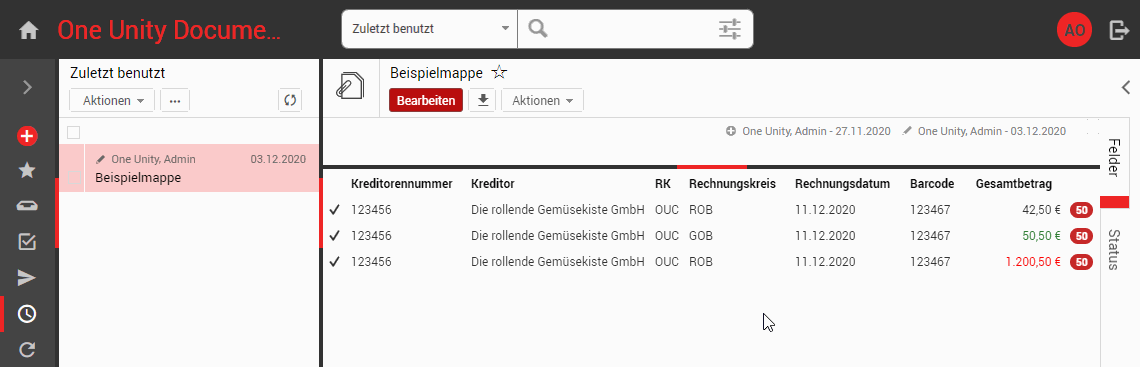Open Aktionen dropdown next to Bearbeiten
1140x367 pixels.
(x=542, y=100)
